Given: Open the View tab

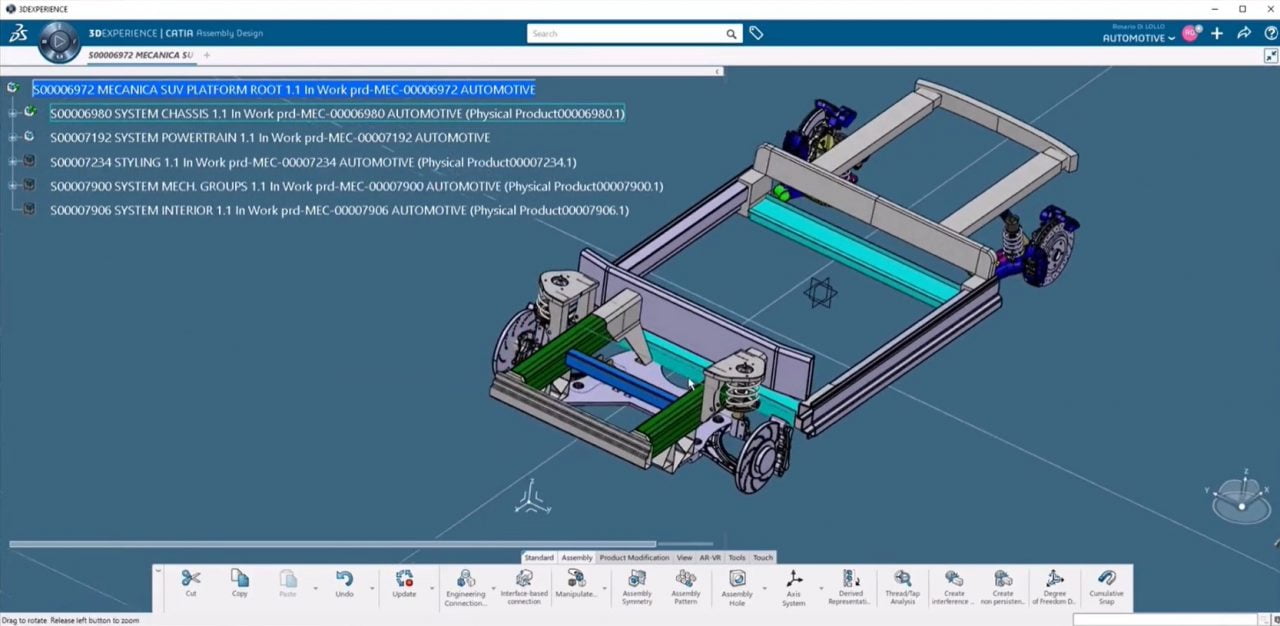Looking at the screenshot, I should 684,558.
